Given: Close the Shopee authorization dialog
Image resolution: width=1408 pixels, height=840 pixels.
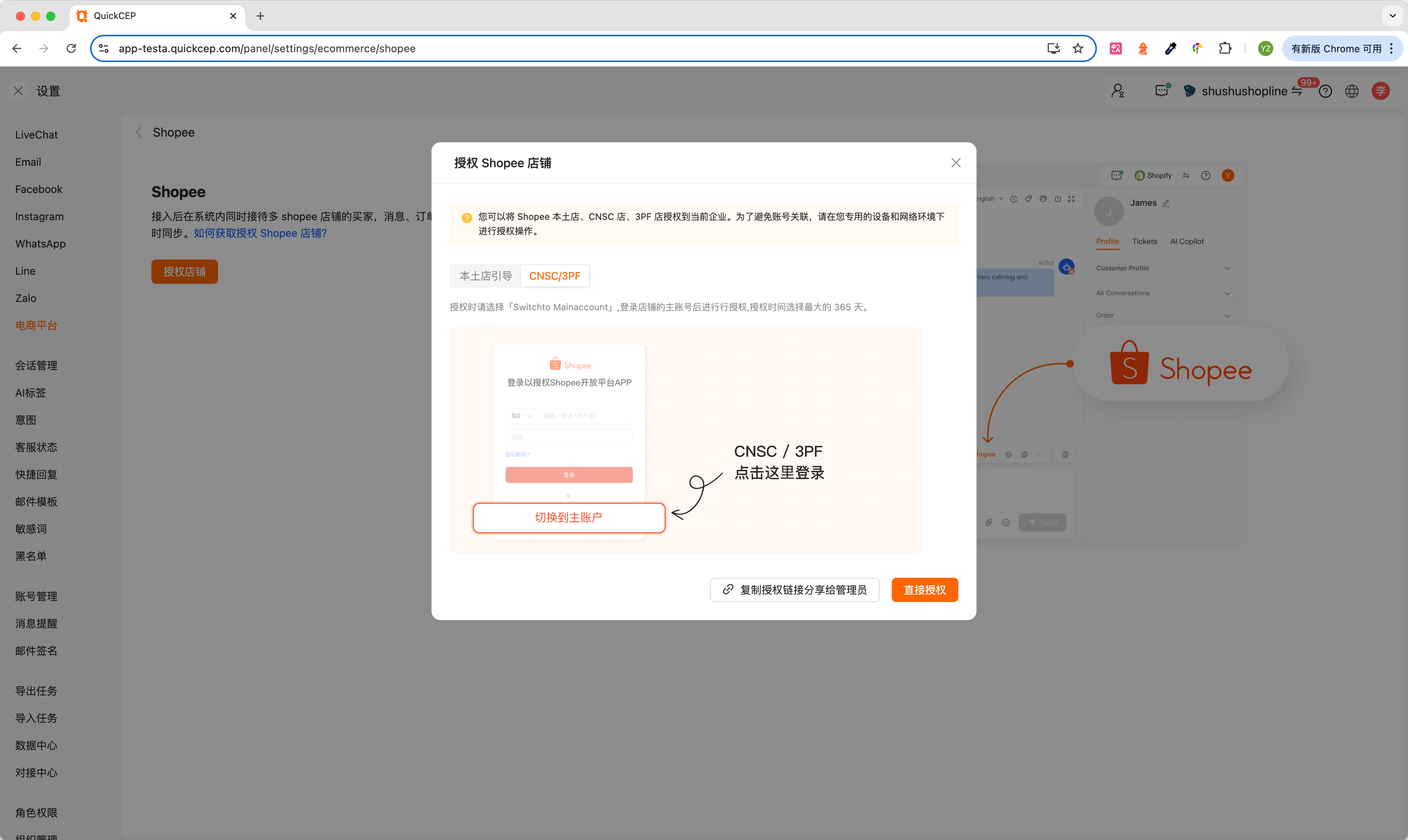Looking at the screenshot, I should 956,163.
